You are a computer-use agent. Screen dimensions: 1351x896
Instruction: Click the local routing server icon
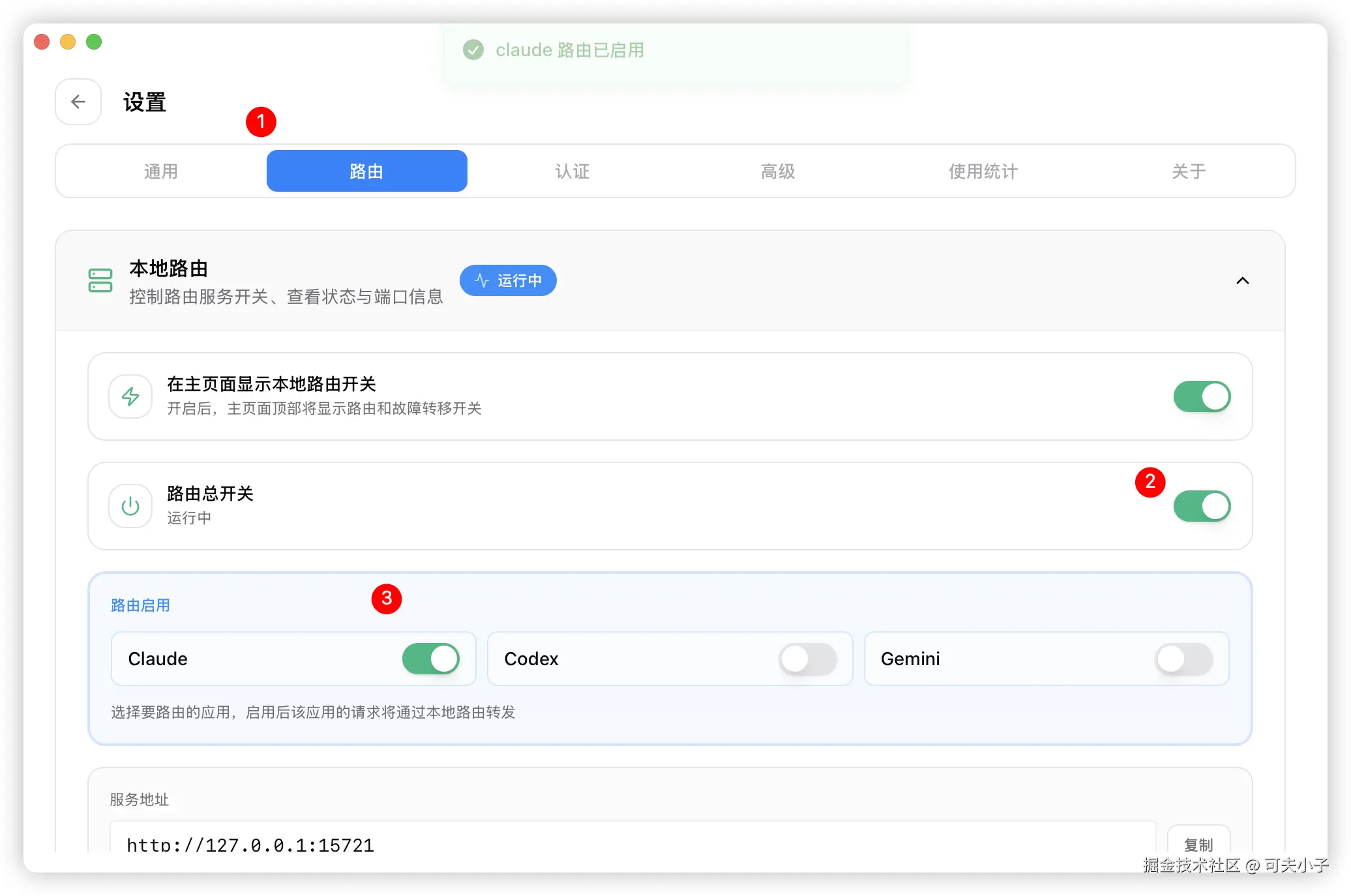[x=100, y=280]
